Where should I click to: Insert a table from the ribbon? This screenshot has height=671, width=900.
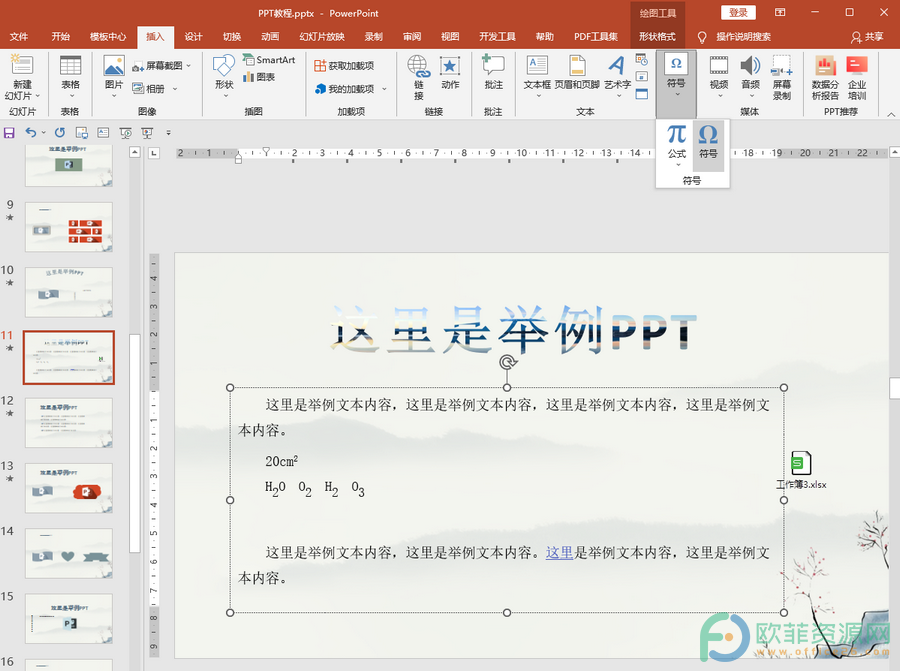(70, 77)
